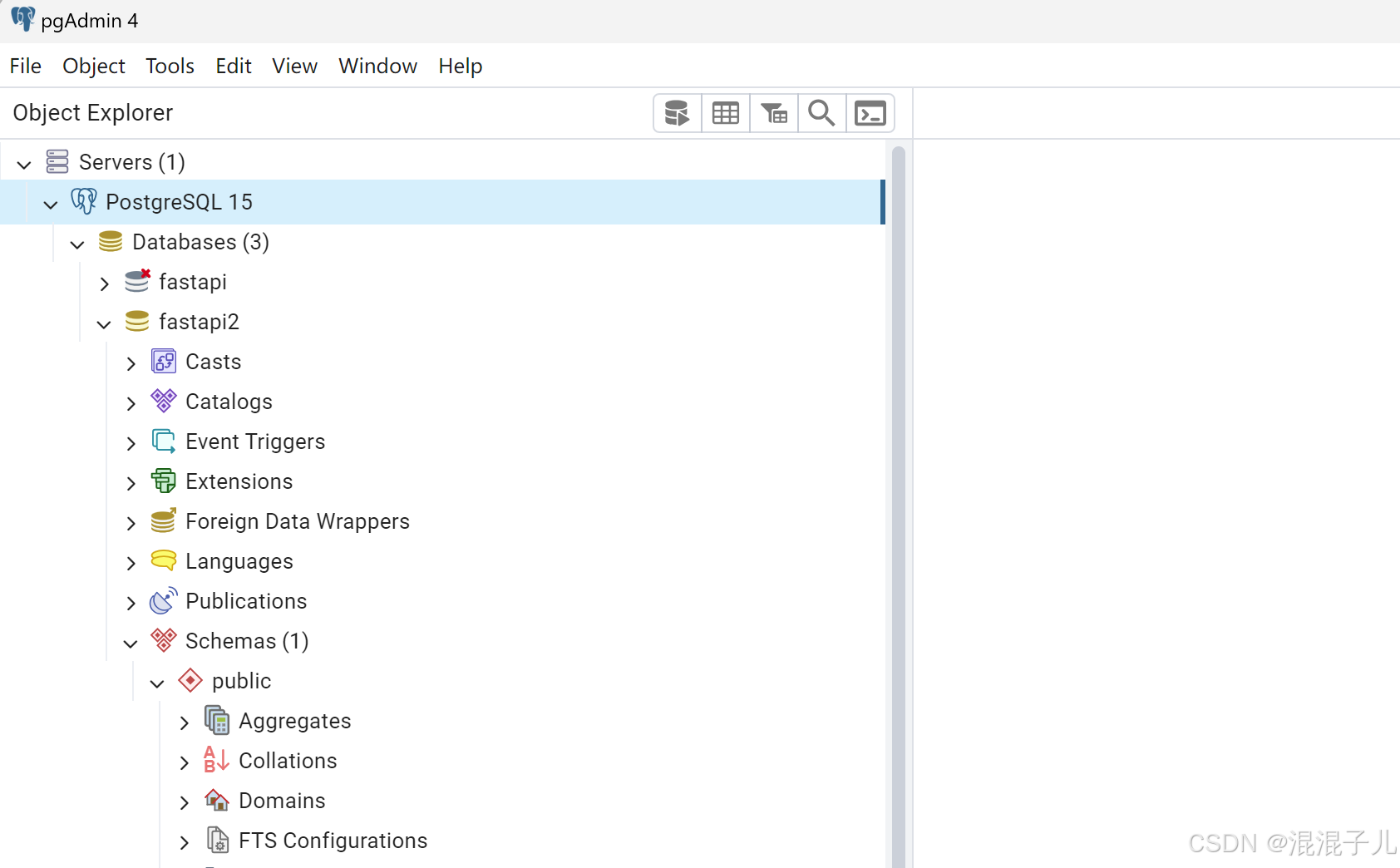This screenshot has width=1400, height=868.
Task: Open the Query Tool toolbar icon
Action: [x=678, y=113]
